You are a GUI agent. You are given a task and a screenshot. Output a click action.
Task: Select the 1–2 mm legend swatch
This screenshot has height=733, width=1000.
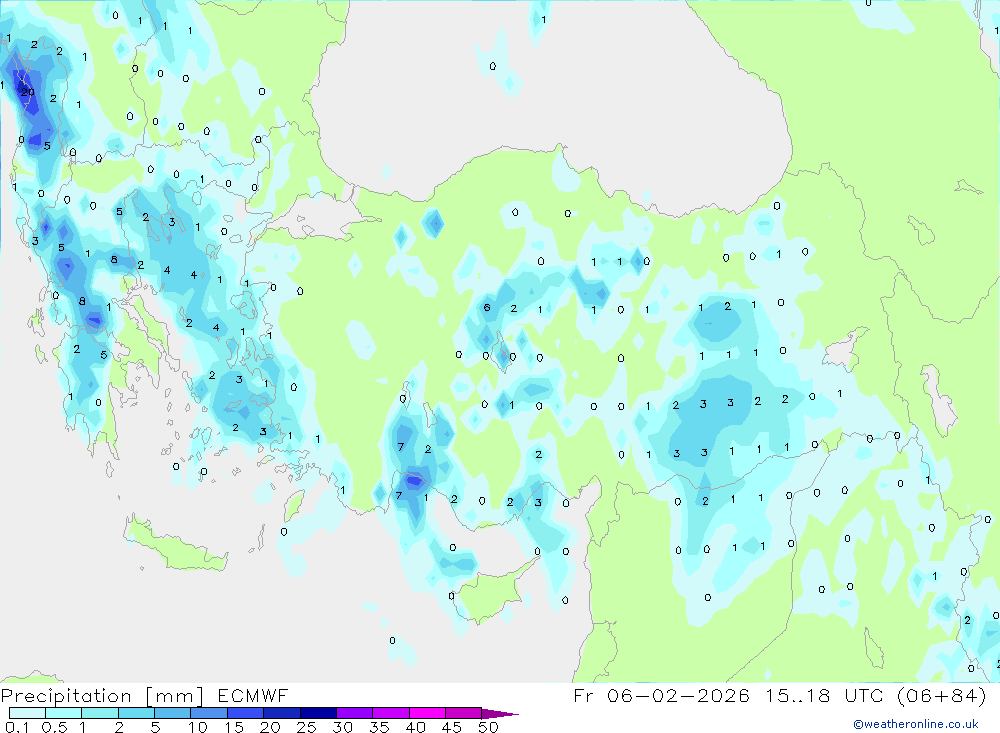pyautogui.click(x=100, y=713)
